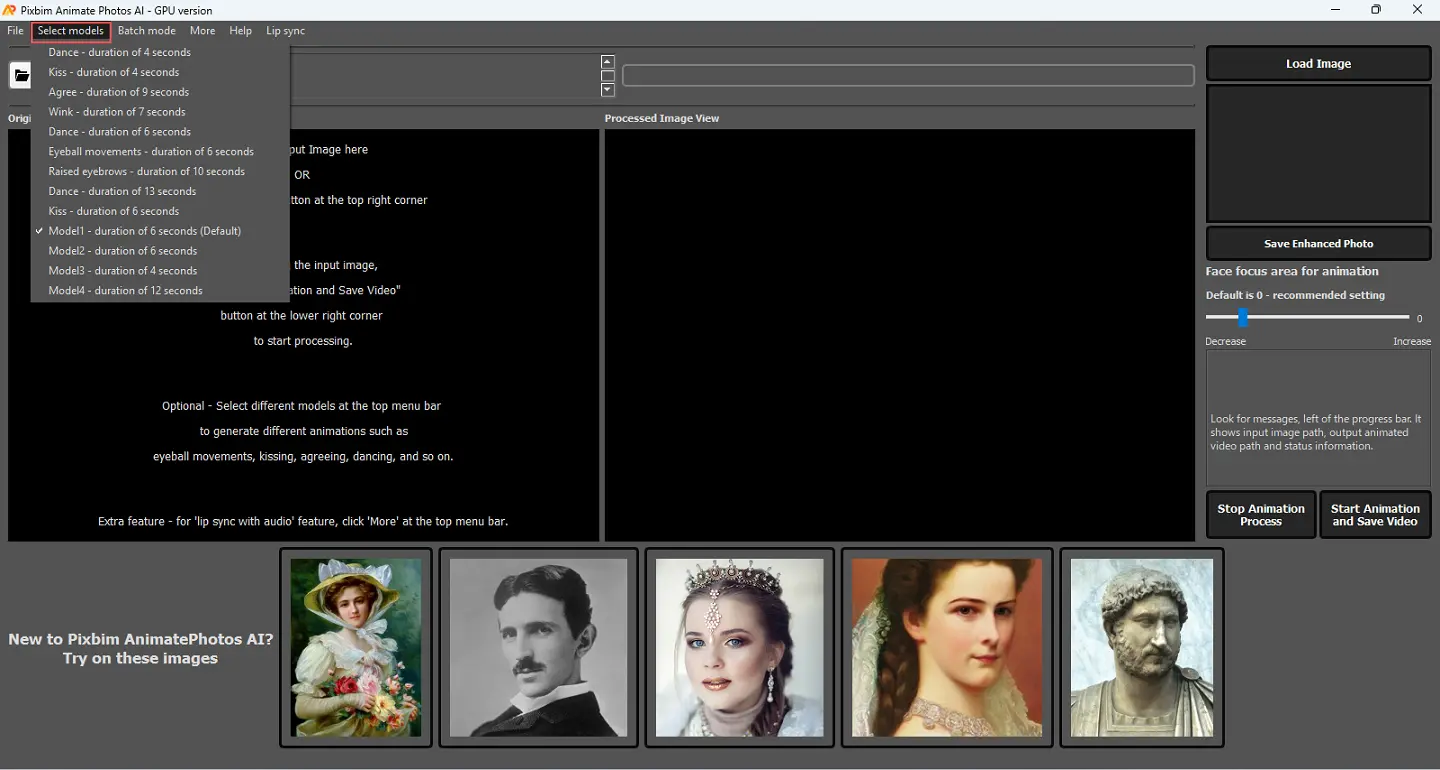Switch to Model3 - duration of 4 seconds

160,271
